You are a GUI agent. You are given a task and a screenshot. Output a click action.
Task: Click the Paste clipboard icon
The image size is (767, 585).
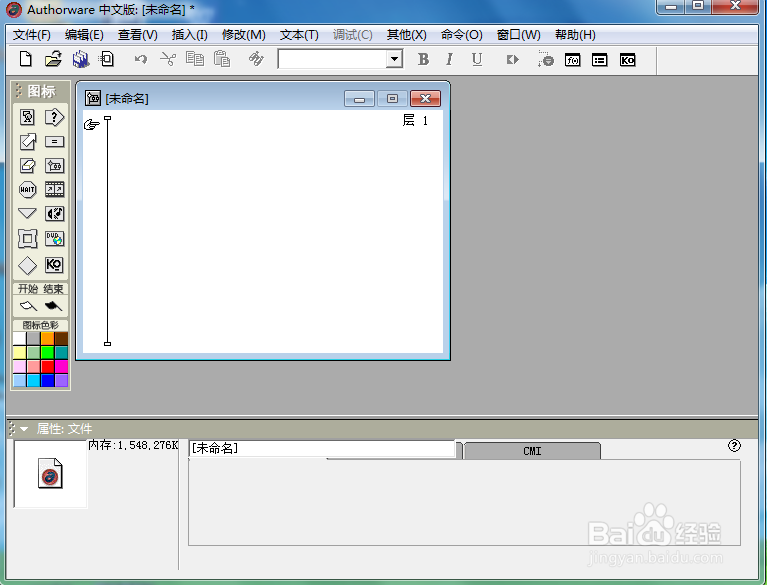click(222, 59)
